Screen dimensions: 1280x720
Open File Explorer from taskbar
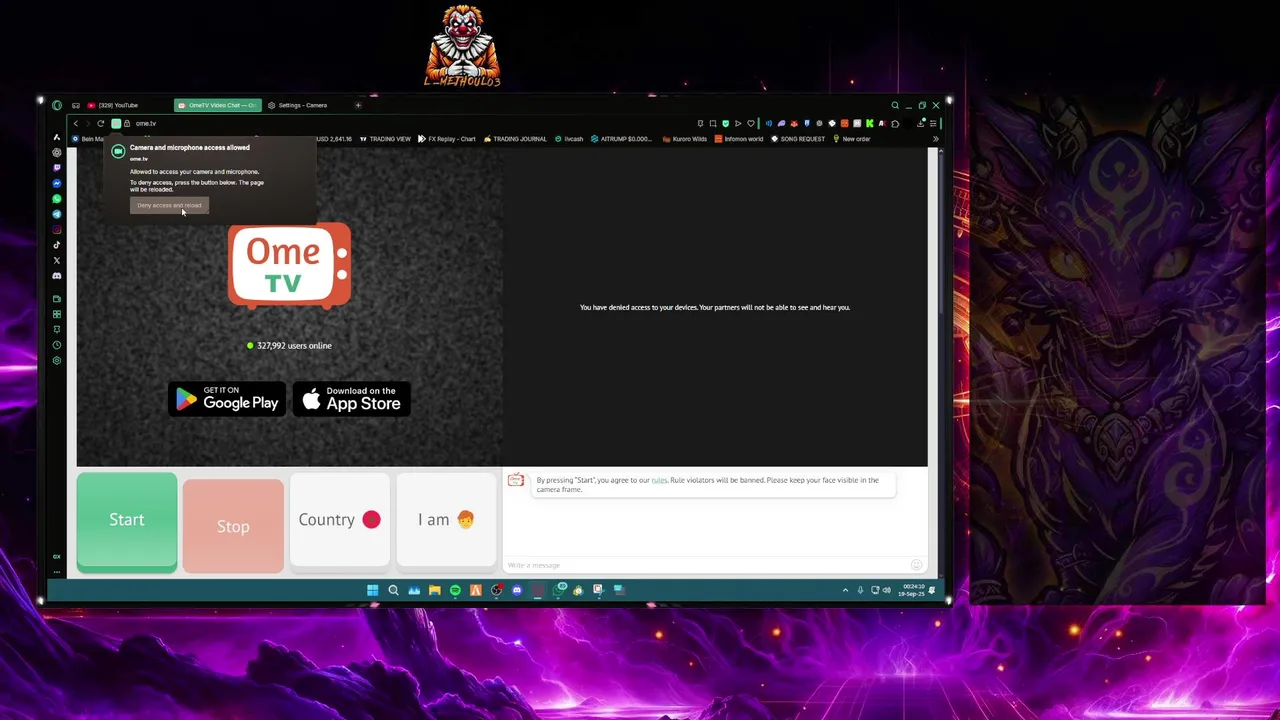tap(435, 590)
